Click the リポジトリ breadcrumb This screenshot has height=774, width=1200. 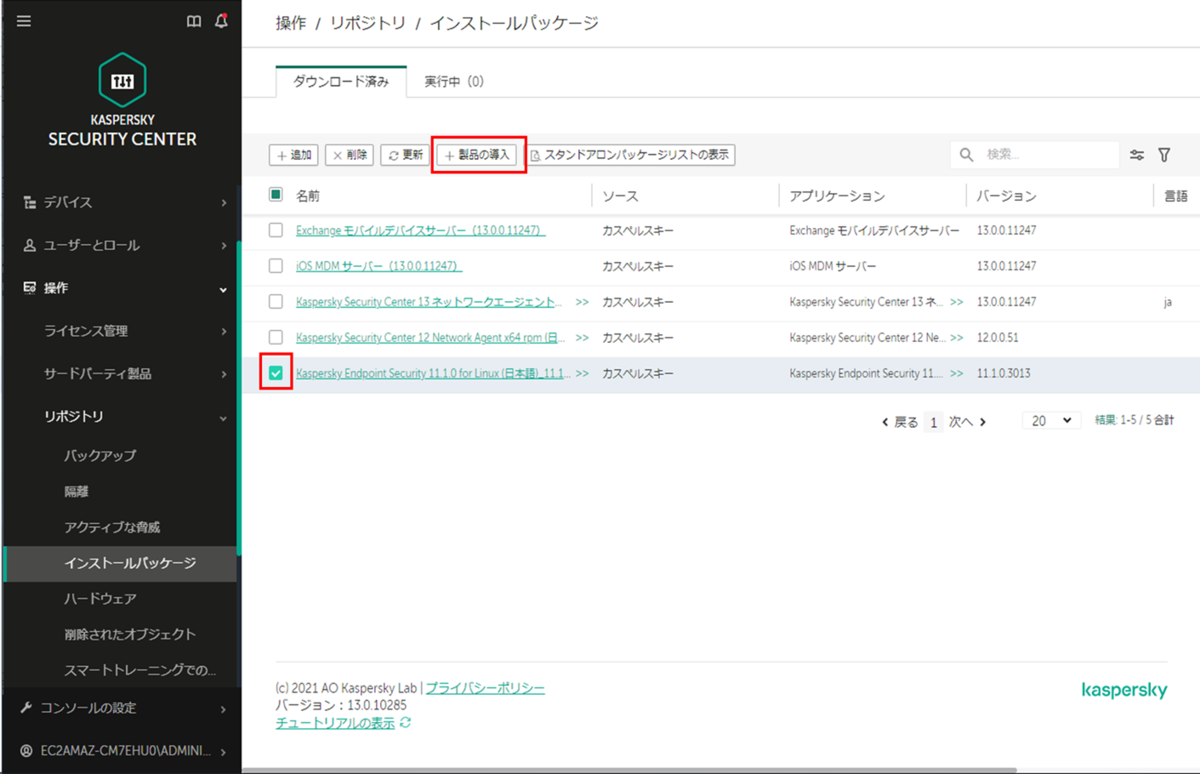click(368, 22)
